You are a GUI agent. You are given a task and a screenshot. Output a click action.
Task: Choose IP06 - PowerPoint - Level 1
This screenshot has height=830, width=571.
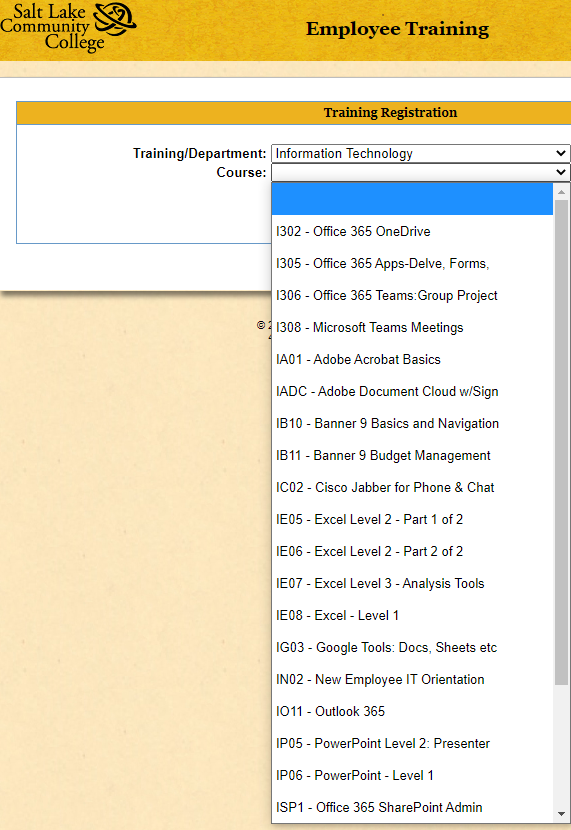point(412,775)
